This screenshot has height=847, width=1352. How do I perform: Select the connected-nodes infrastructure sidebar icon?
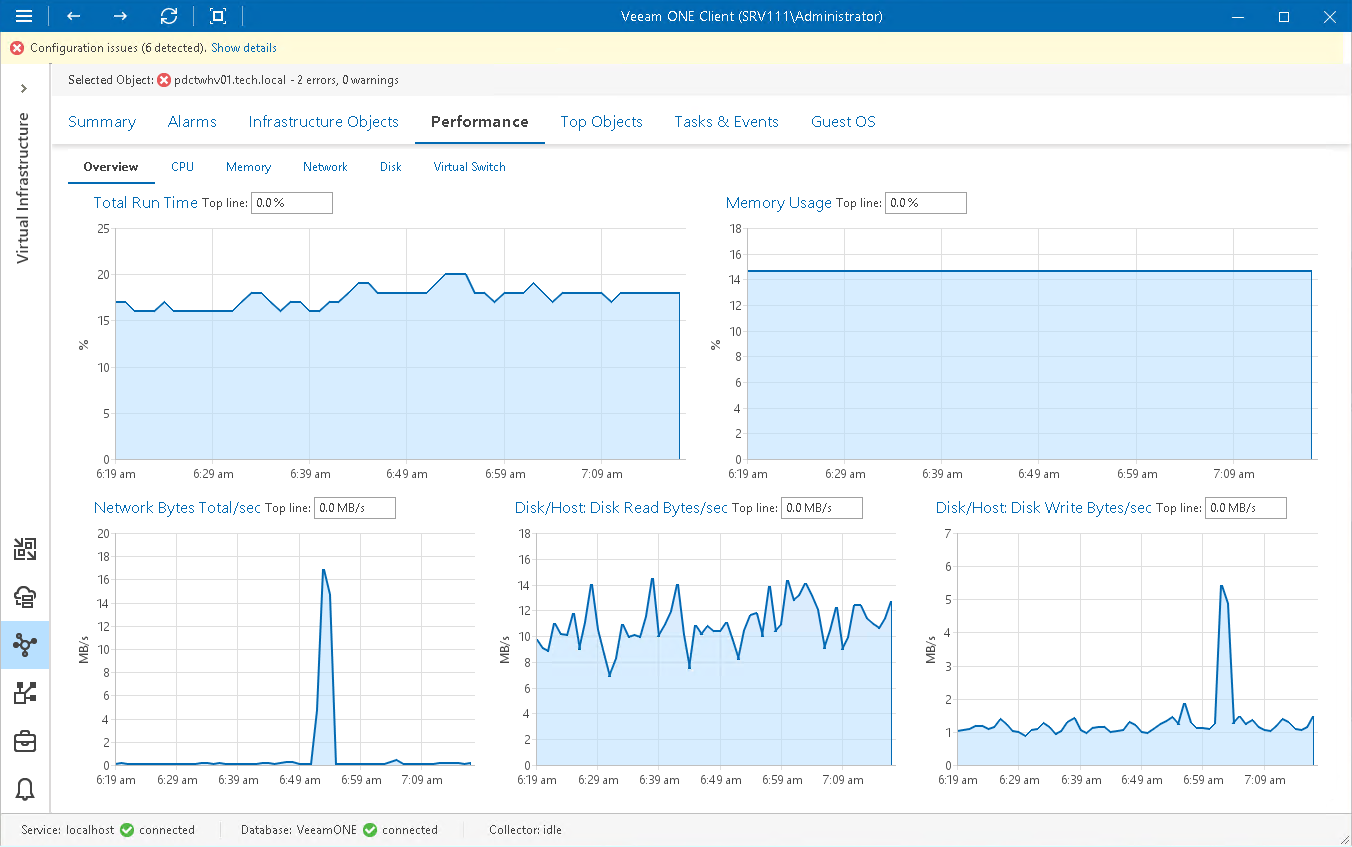pos(26,645)
